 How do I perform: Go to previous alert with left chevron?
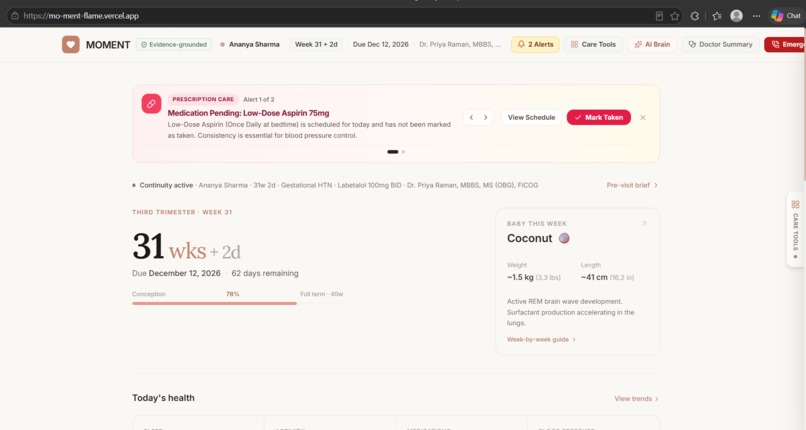pos(471,118)
